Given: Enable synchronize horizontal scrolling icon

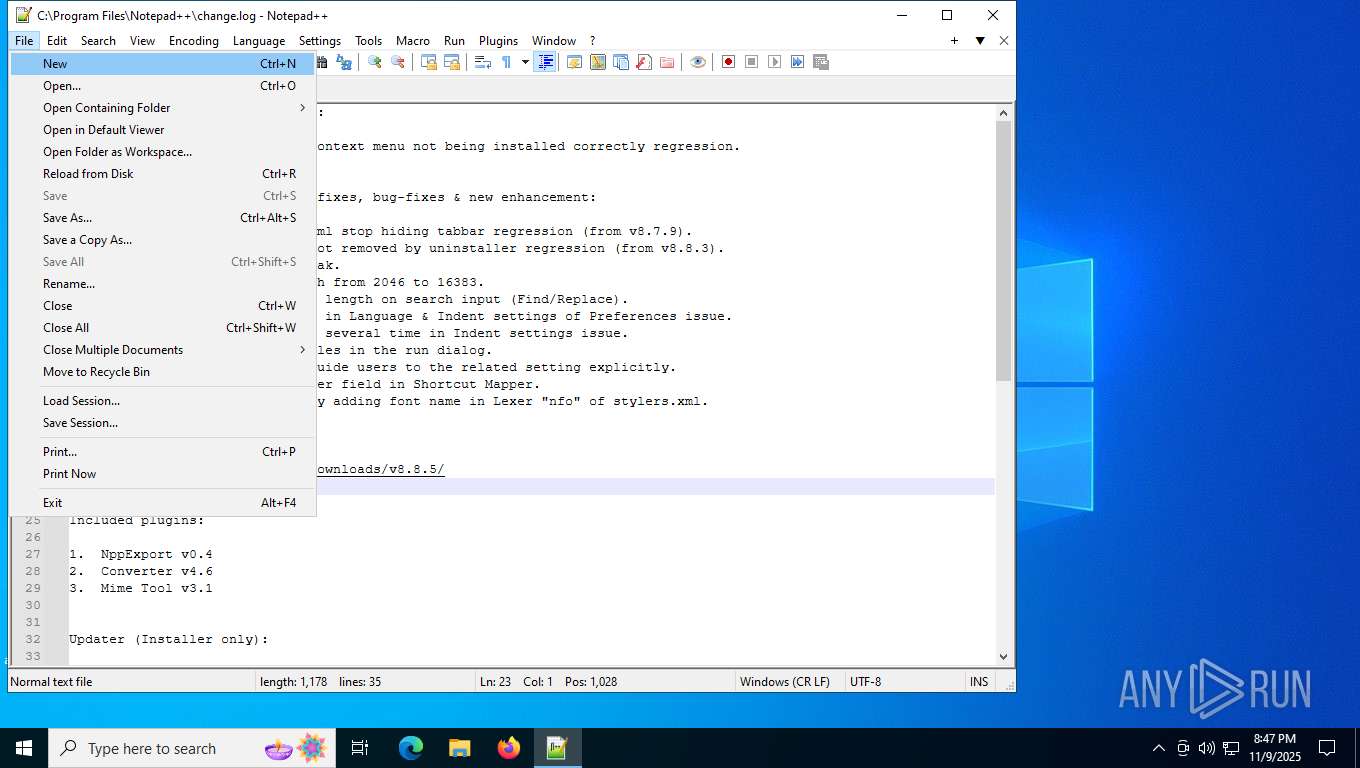Looking at the screenshot, I should tap(452, 62).
